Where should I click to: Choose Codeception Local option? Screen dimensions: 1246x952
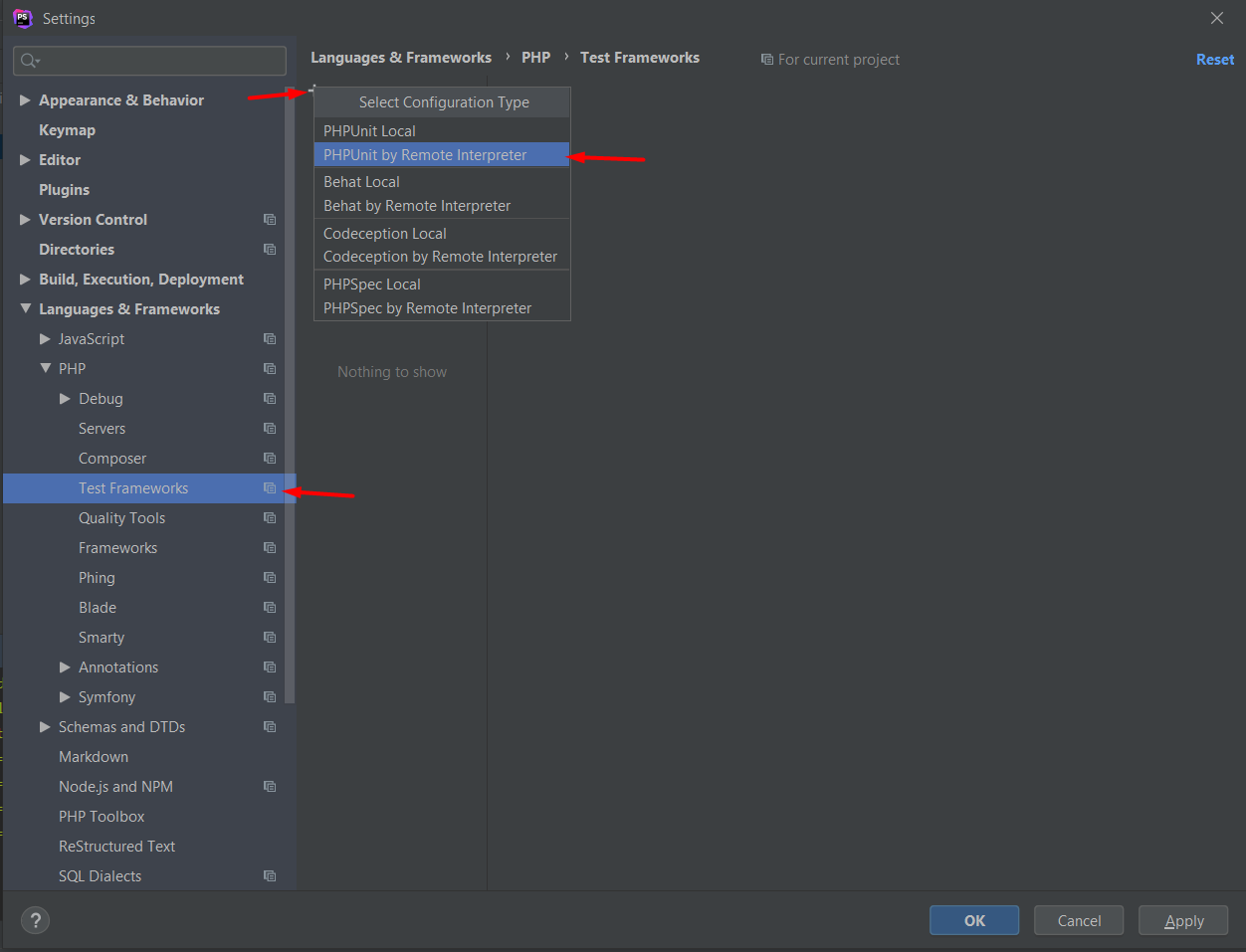point(442,233)
